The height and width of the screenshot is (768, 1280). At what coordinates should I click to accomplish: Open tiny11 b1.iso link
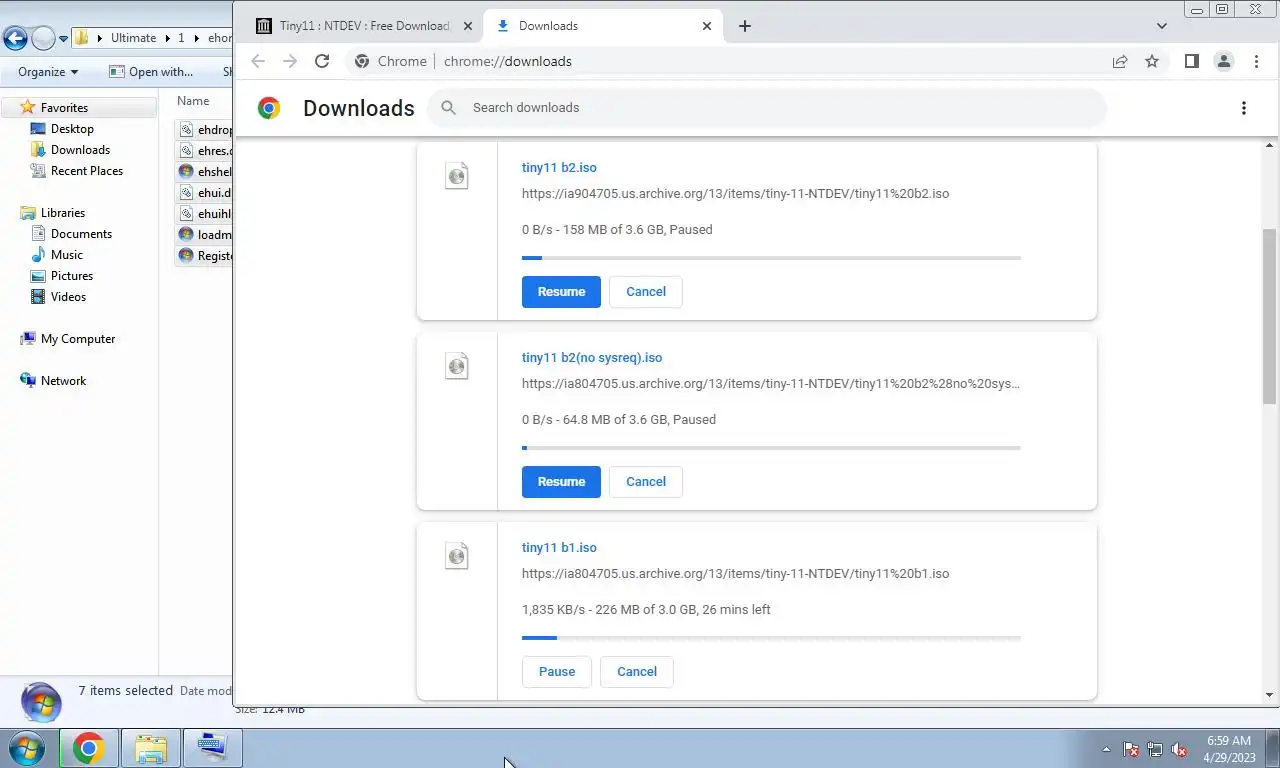559,548
